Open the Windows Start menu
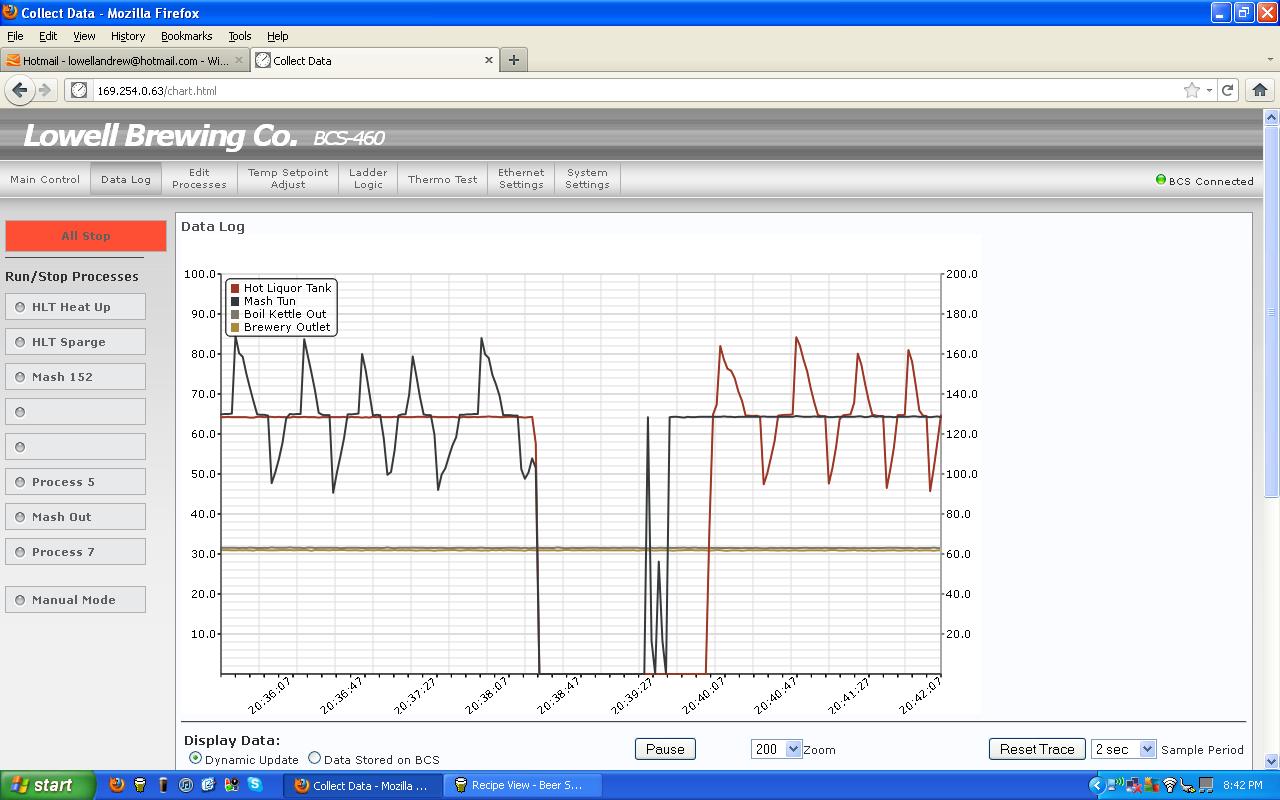The height and width of the screenshot is (800, 1280). [48, 785]
